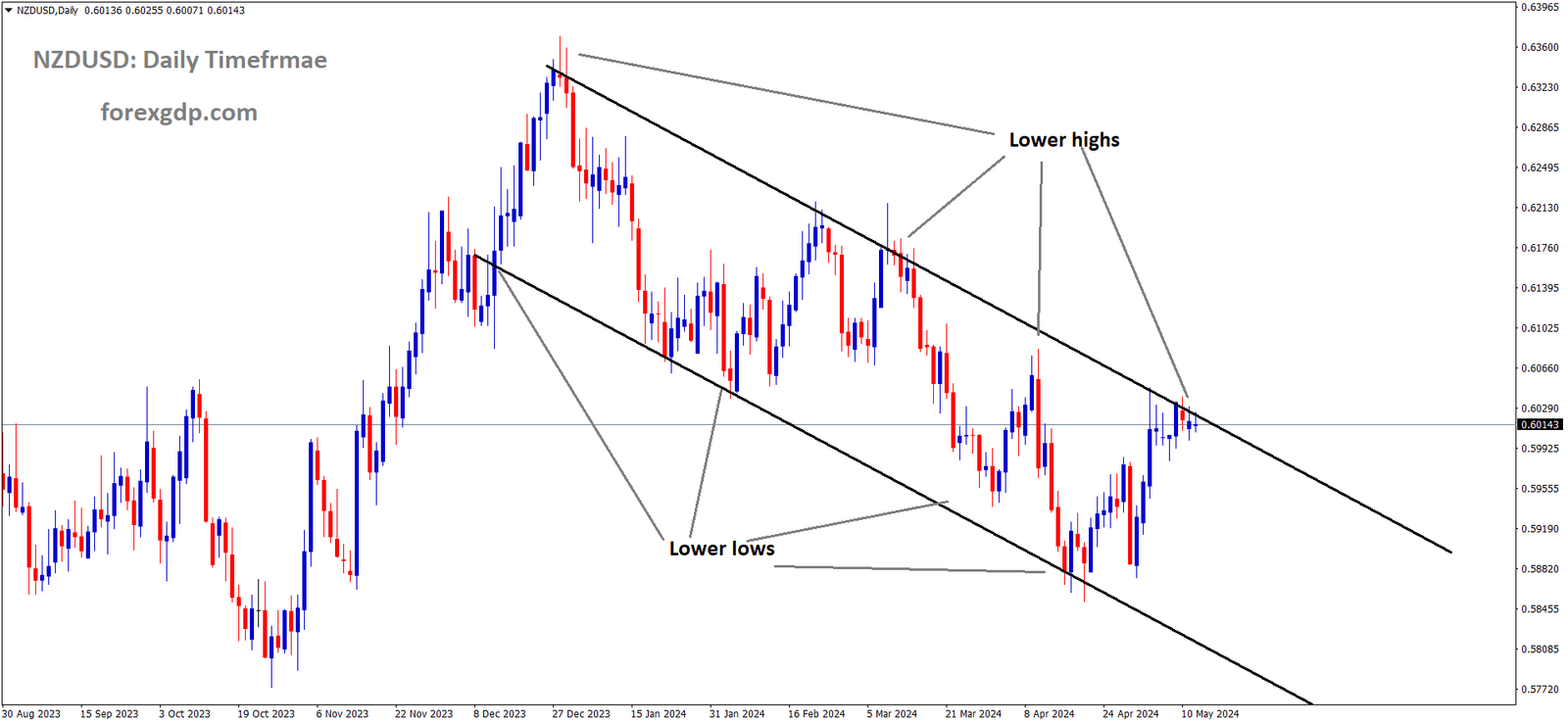Click the 0.63230 price axis label

pyautogui.click(x=1540, y=87)
